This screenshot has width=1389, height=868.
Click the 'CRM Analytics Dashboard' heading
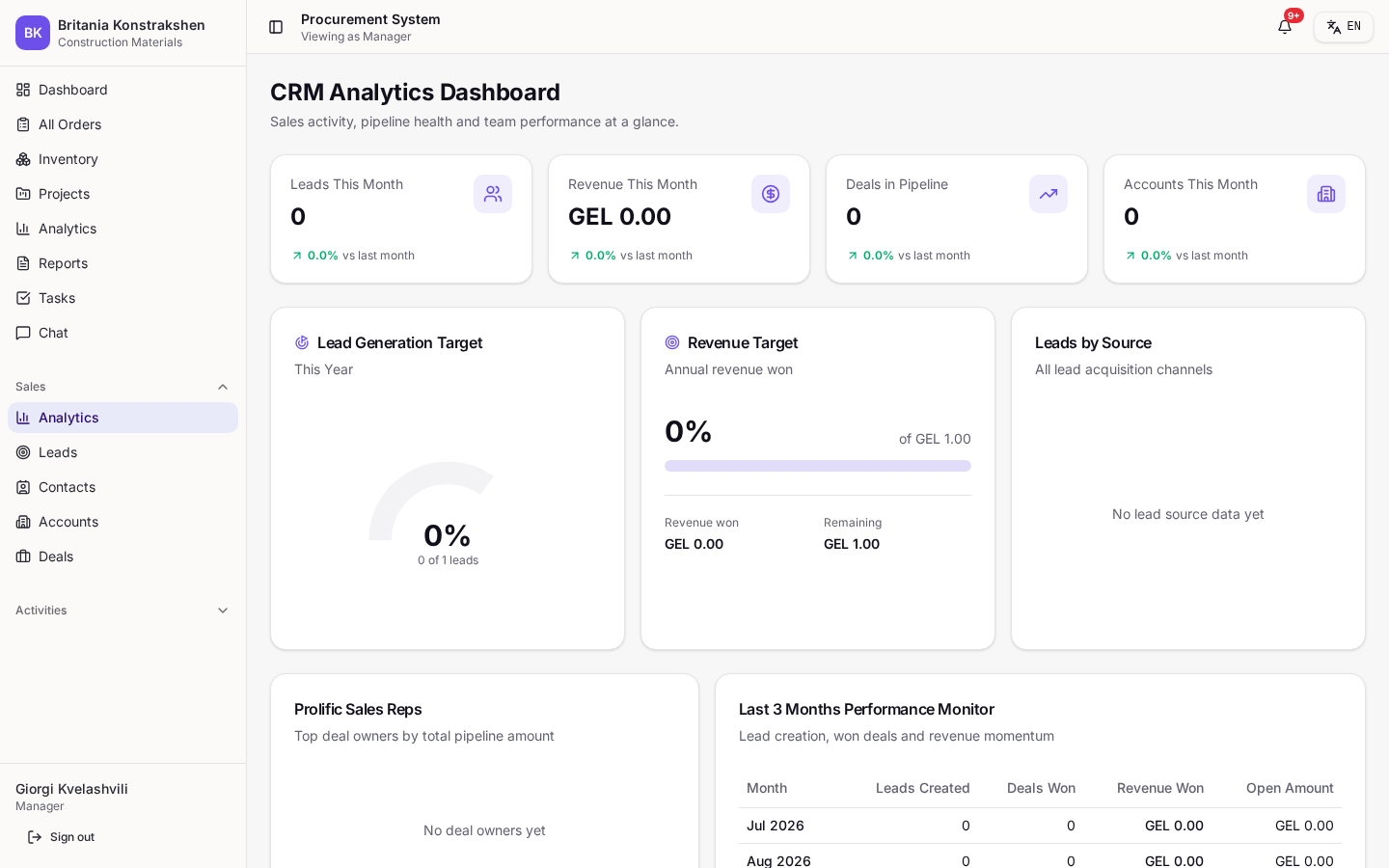coord(415,92)
